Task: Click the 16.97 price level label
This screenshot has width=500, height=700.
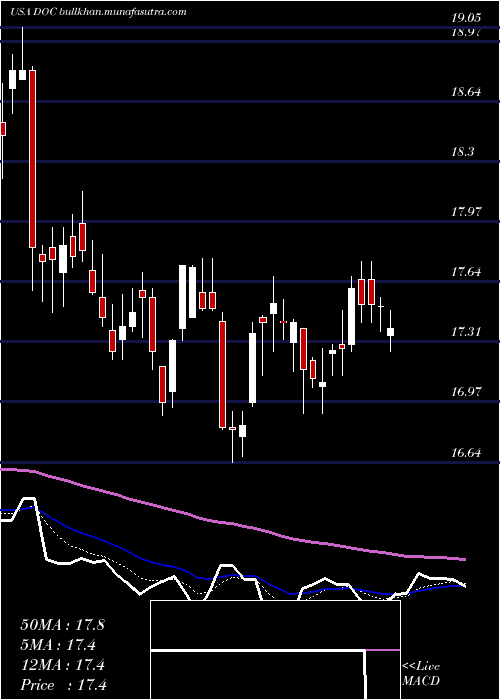Action: pos(466,392)
